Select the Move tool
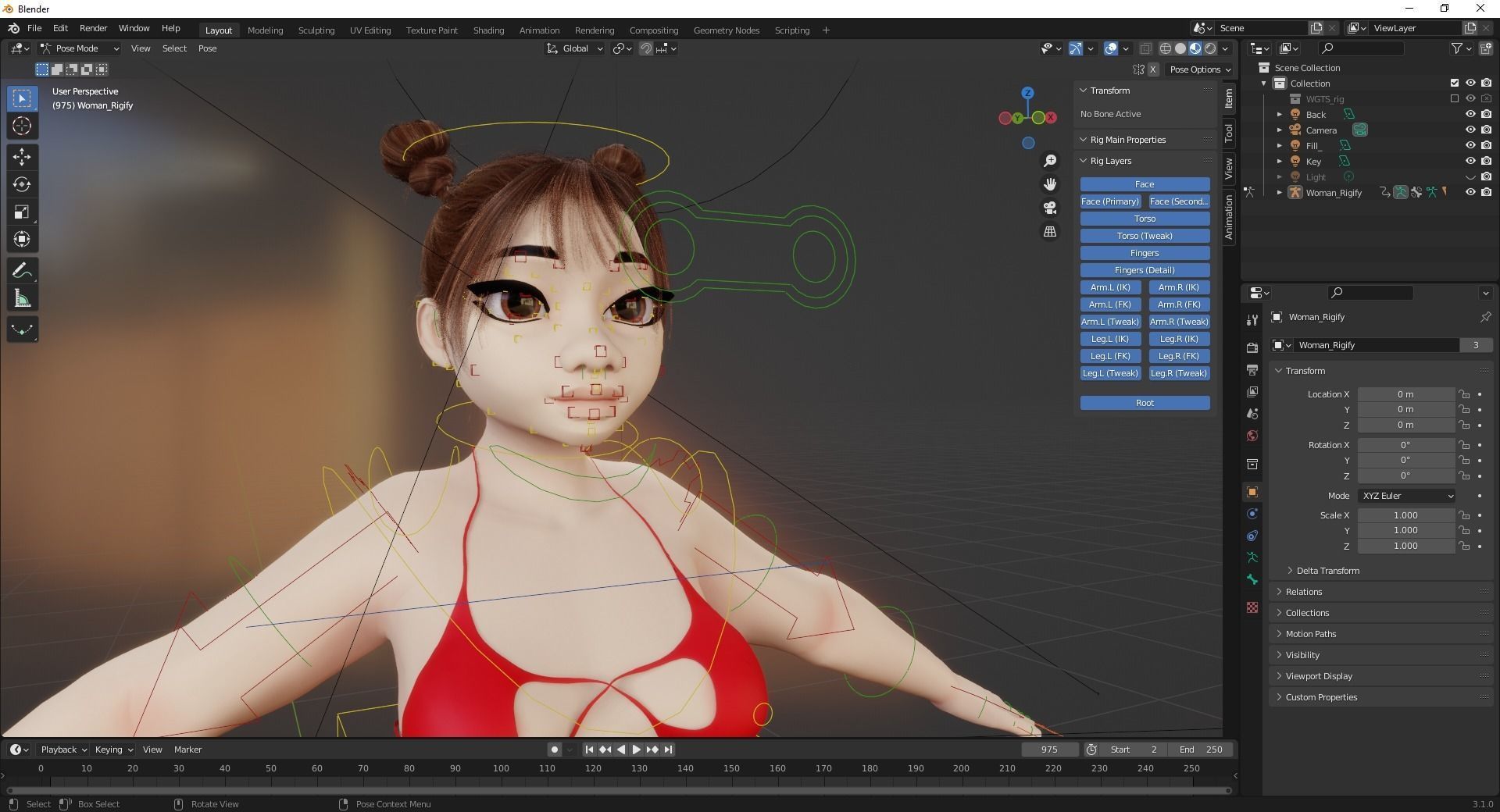This screenshot has height=812, width=1500. click(22, 157)
